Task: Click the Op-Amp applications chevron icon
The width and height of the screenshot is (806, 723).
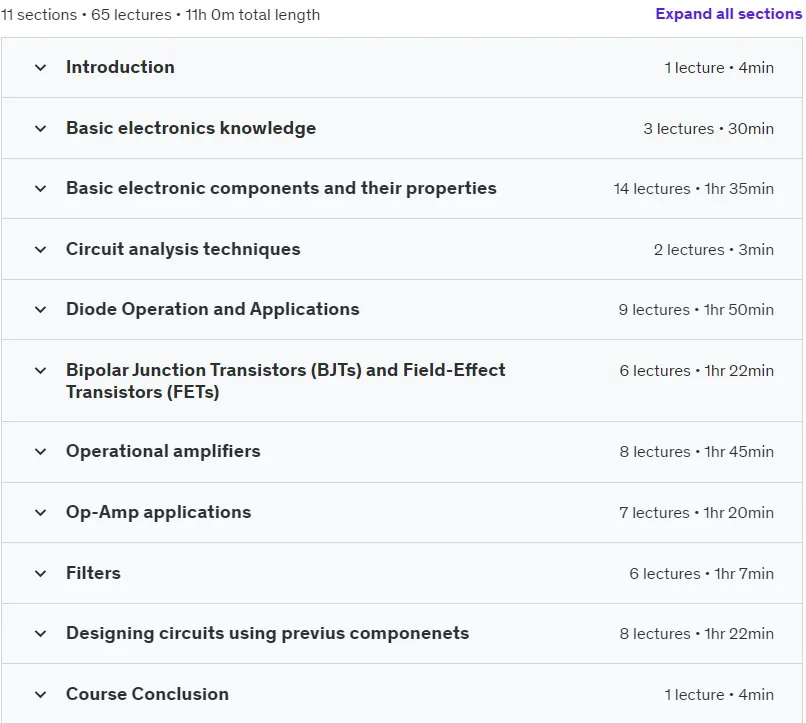Action: point(41,512)
